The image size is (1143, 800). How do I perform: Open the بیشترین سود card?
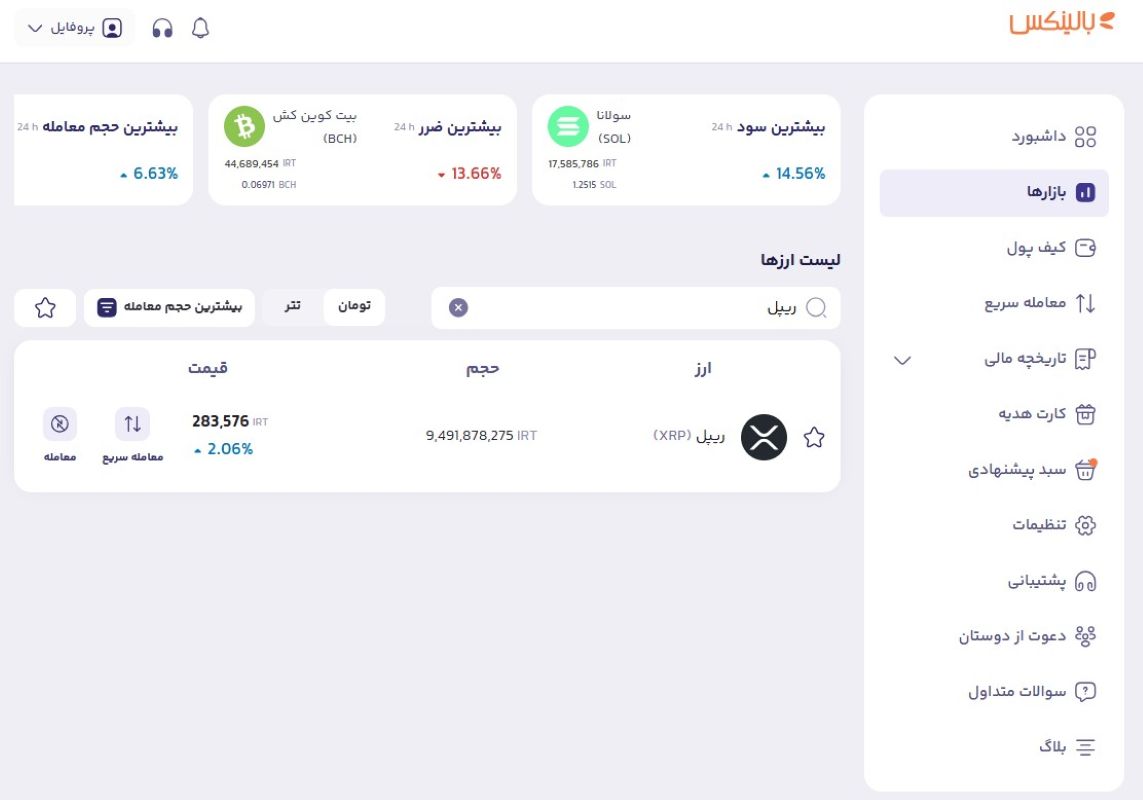[x=686, y=149]
